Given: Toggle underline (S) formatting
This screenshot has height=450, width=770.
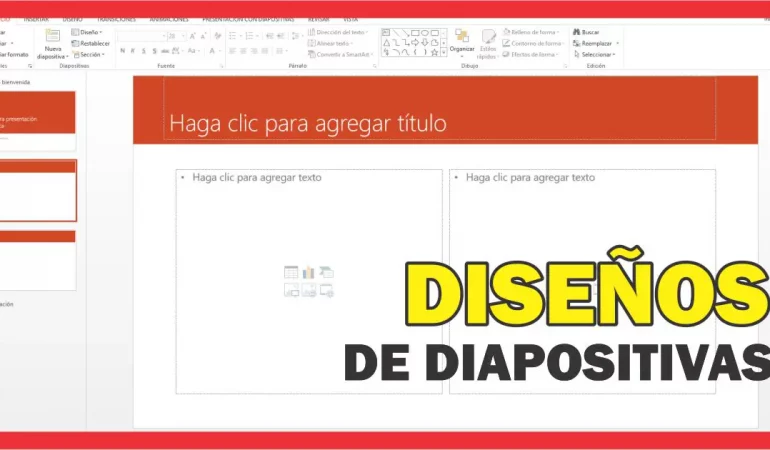Looking at the screenshot, I should (143, 51).
